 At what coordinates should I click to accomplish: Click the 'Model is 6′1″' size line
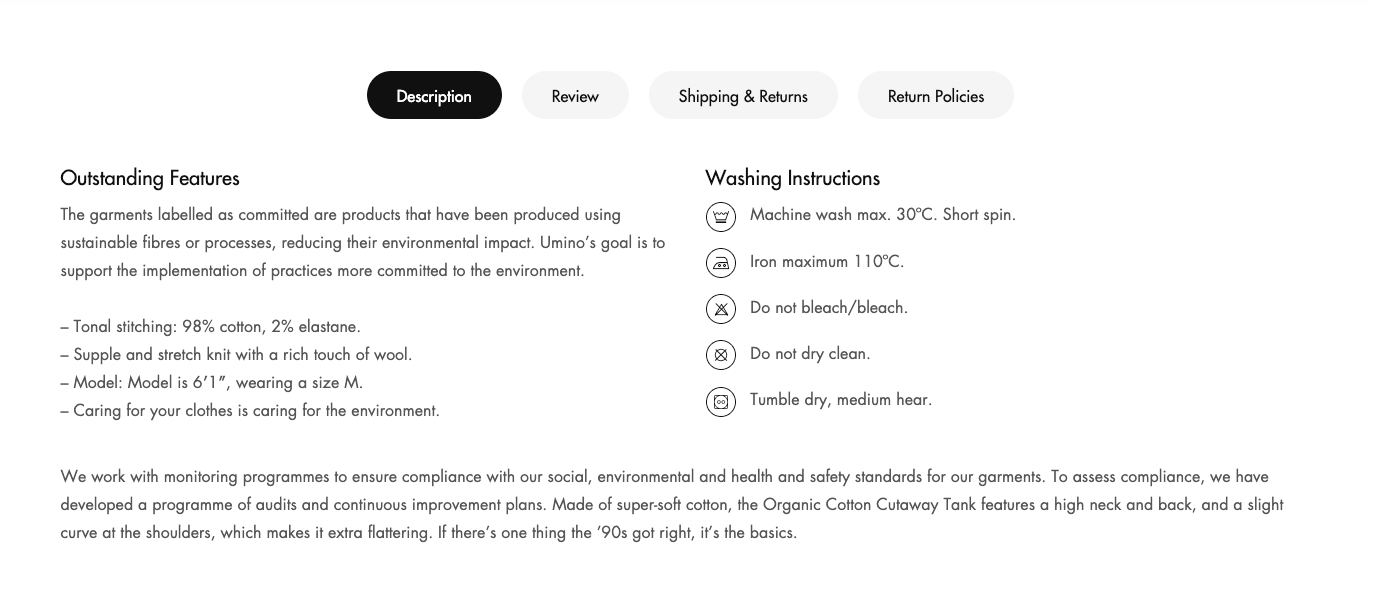tap(211, 383)
